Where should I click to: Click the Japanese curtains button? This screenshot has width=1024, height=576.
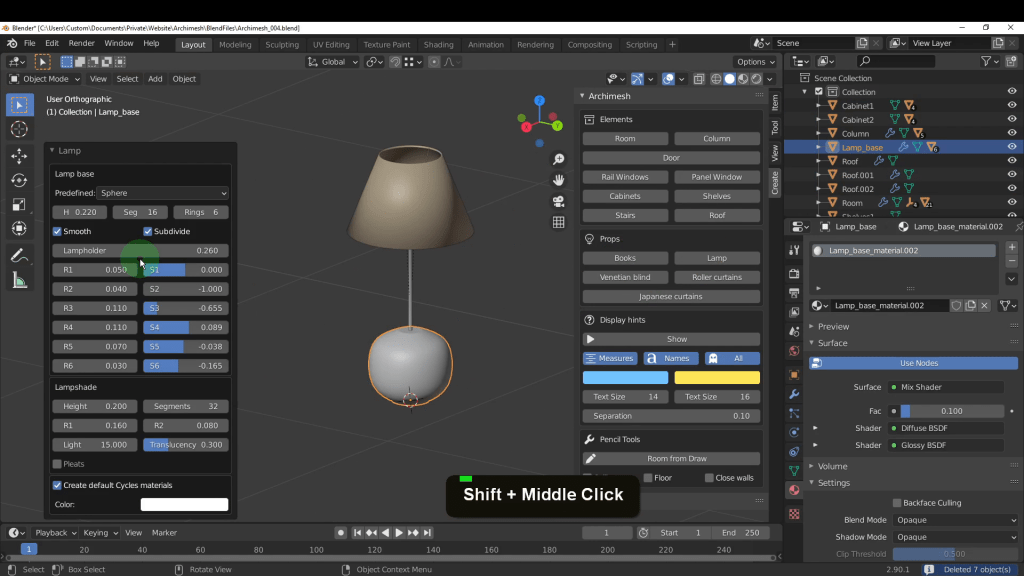670,297
